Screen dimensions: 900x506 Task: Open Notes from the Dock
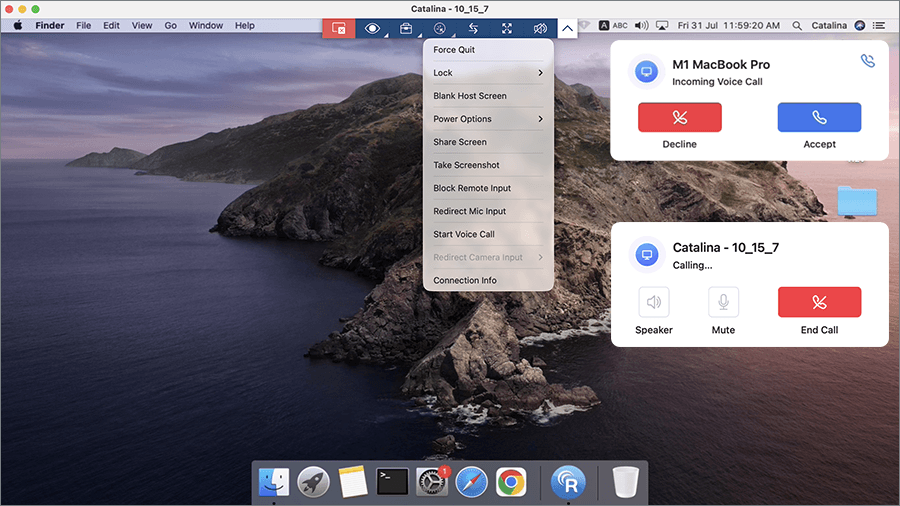tap(352, 481)
